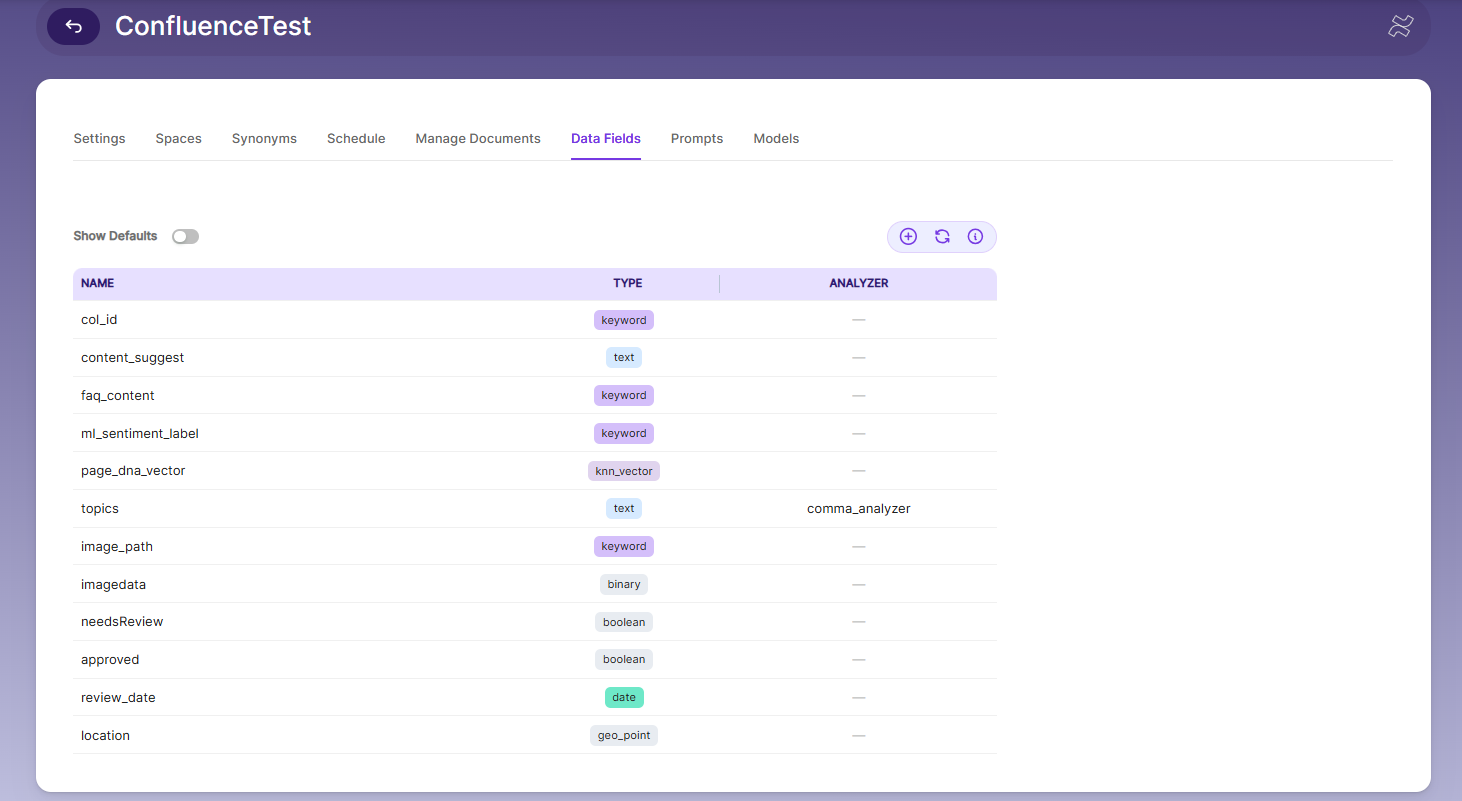Select the topics field name

click(x=100, y=509)
